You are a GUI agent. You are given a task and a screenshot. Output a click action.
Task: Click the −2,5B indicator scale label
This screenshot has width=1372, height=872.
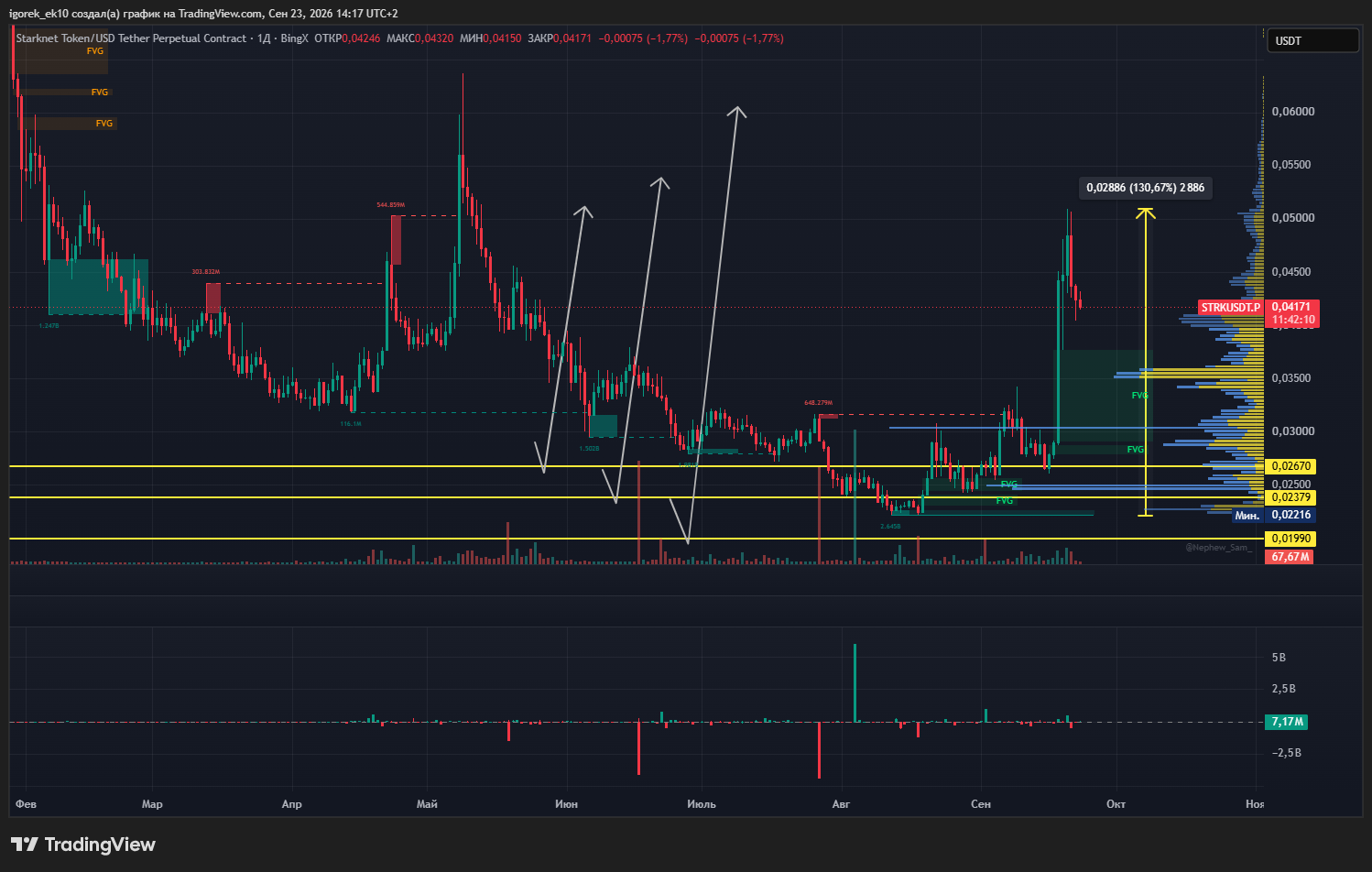pos(1287,753)
